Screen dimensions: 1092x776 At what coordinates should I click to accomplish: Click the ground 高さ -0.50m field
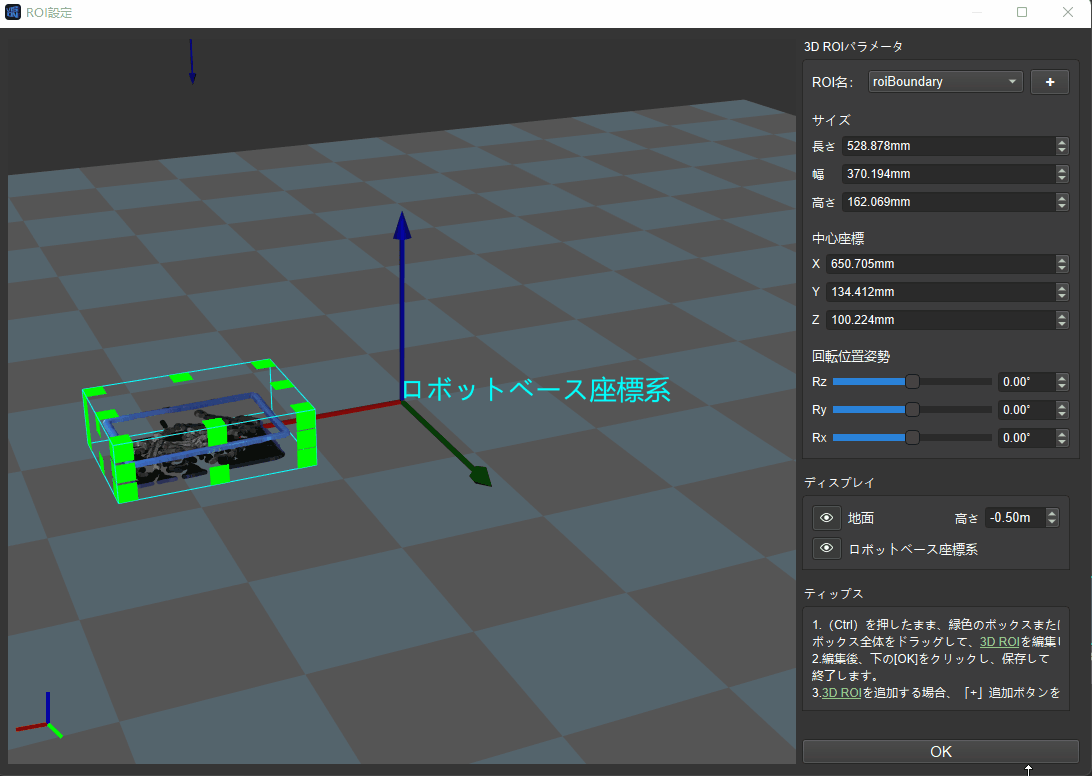click(1015, 518)
